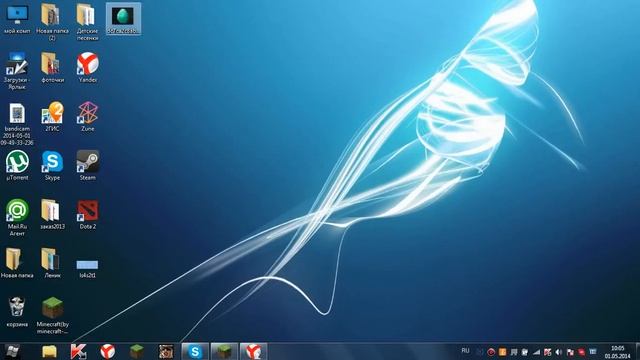Switch to the running Yandex browser window

tap(253, 351)
